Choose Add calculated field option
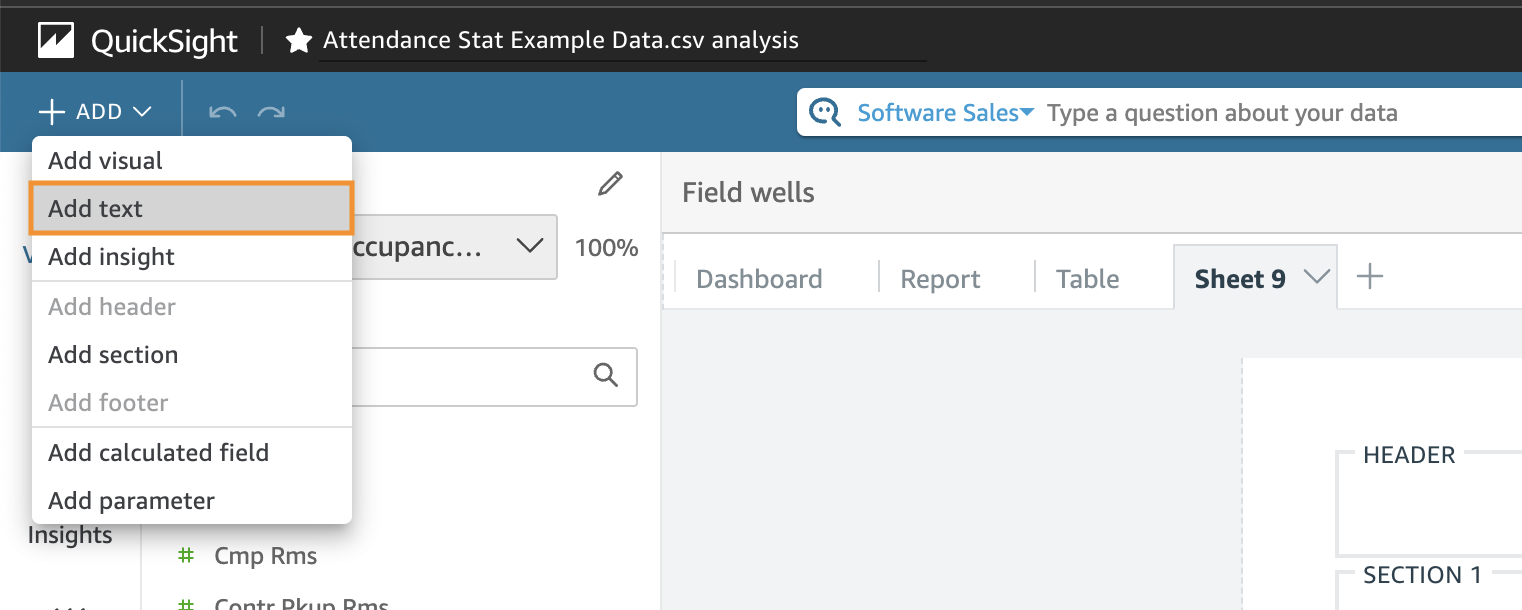Image resolution: width=1522 pixels, height=610 pixels. 158,453
